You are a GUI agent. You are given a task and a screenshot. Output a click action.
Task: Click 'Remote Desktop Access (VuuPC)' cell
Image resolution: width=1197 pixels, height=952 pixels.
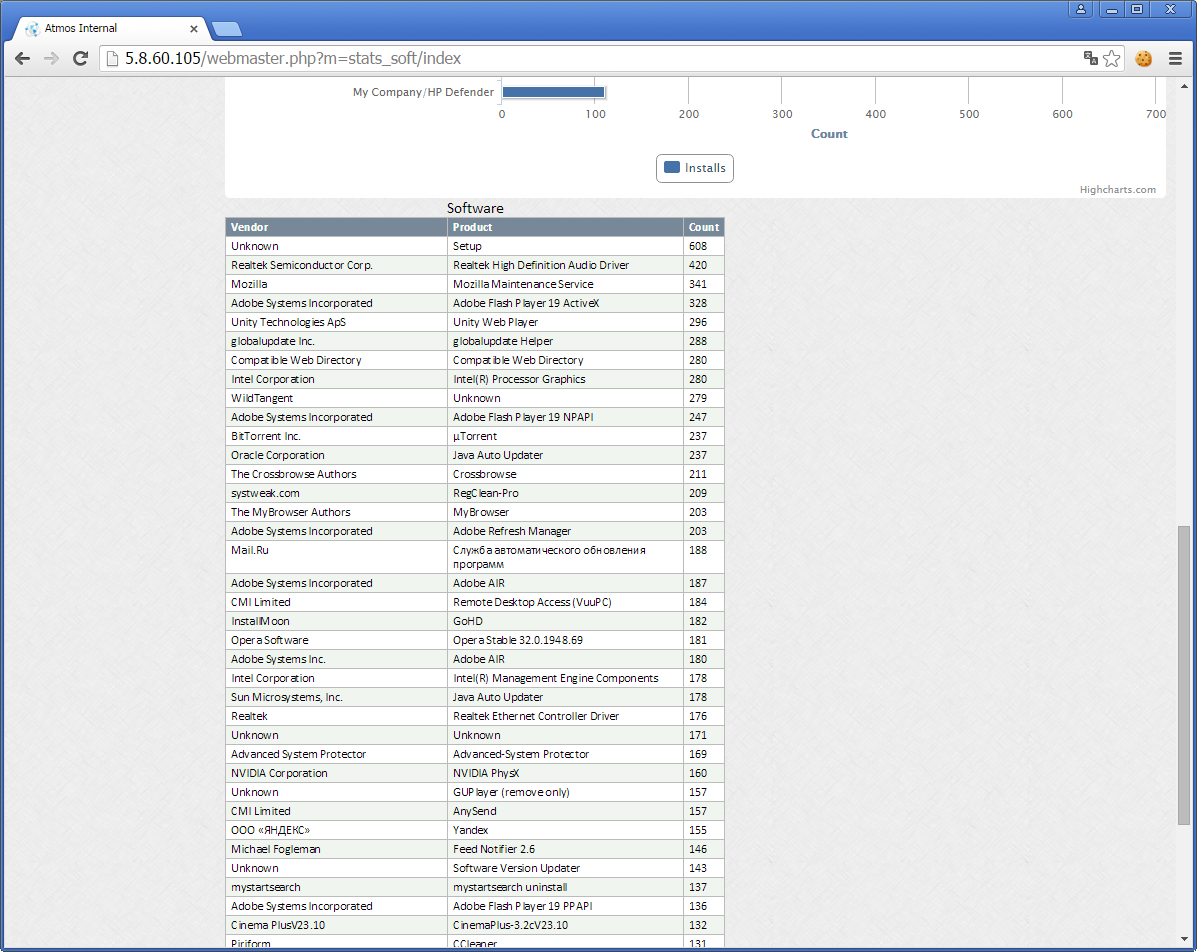(565, 602)
